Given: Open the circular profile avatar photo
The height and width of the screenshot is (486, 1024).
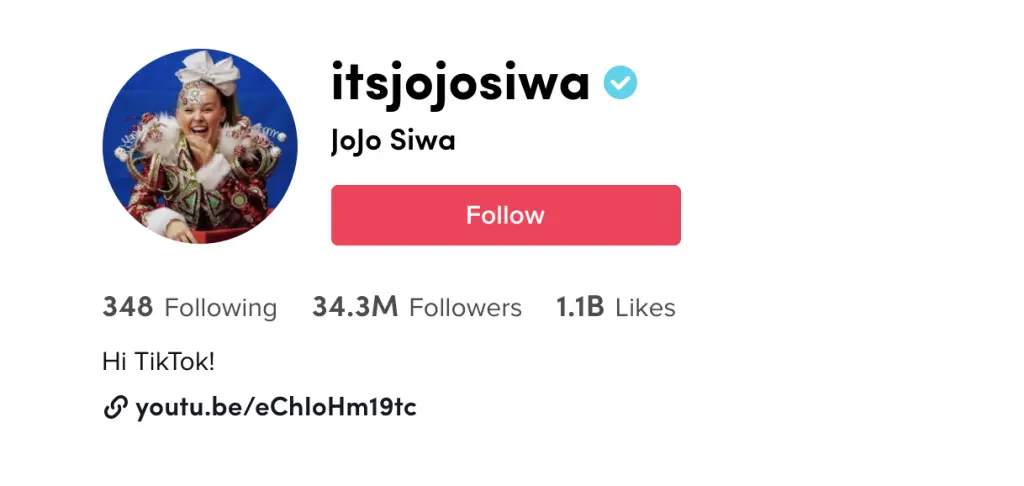Looking at the screenshot, I should click(200, 146).
